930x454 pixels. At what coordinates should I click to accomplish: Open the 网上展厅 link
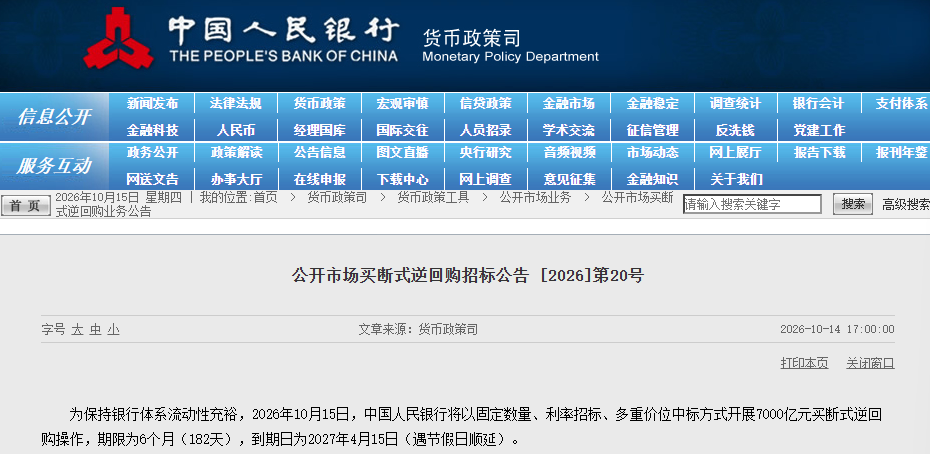click(735, 153)
